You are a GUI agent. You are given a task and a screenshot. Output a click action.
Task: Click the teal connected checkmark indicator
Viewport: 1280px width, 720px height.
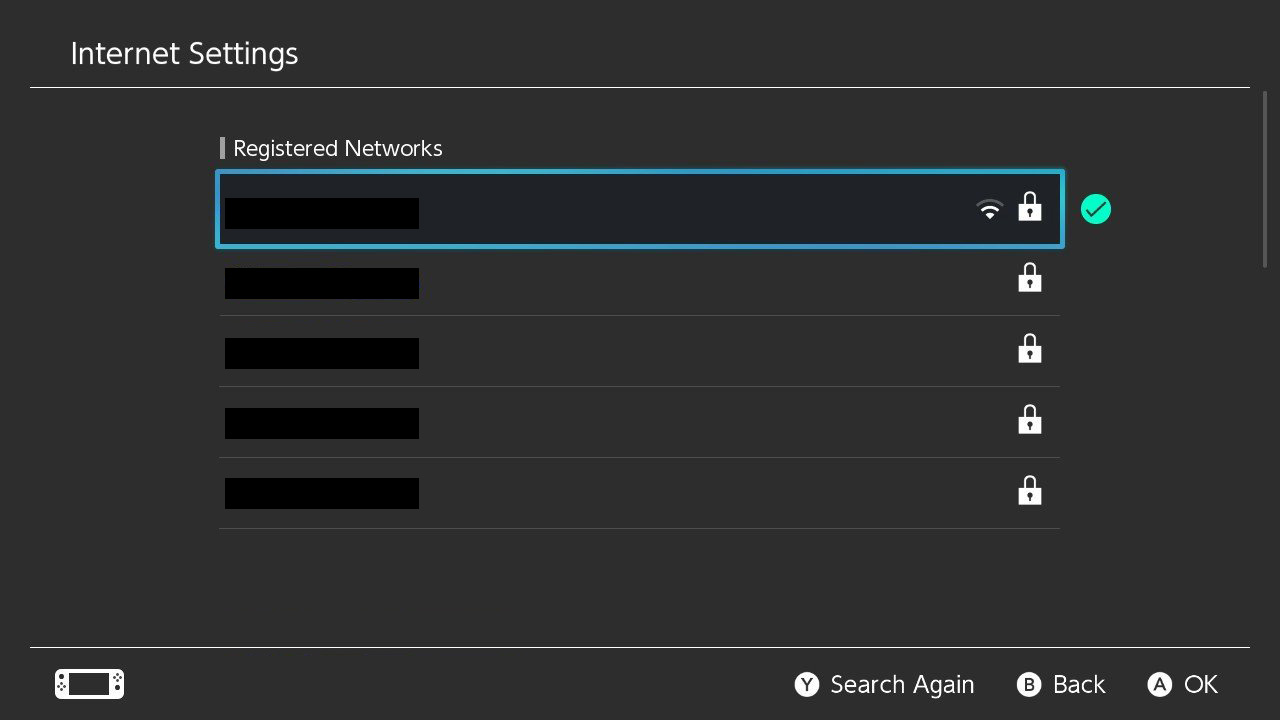coord(1096,209)
